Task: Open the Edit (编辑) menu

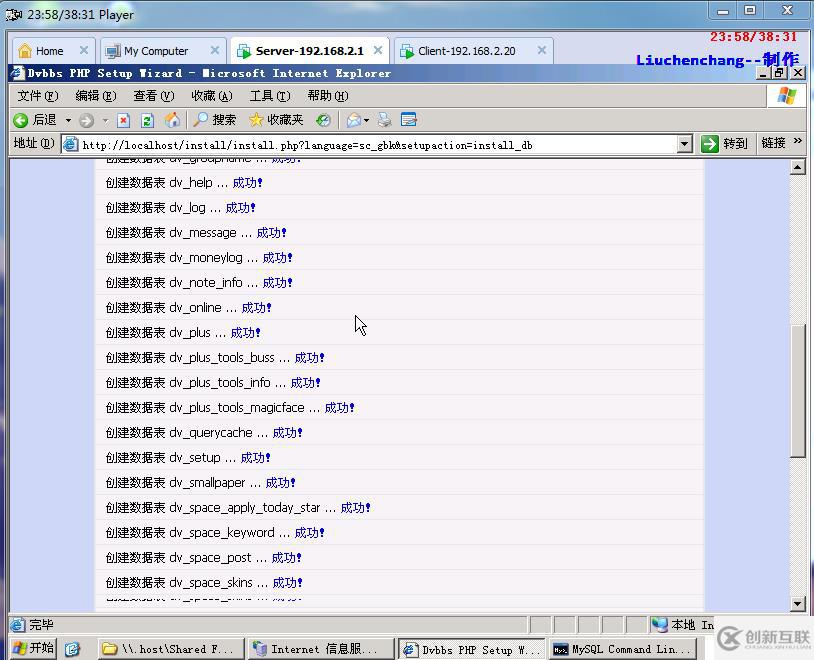Action: (x=96, y=96)
